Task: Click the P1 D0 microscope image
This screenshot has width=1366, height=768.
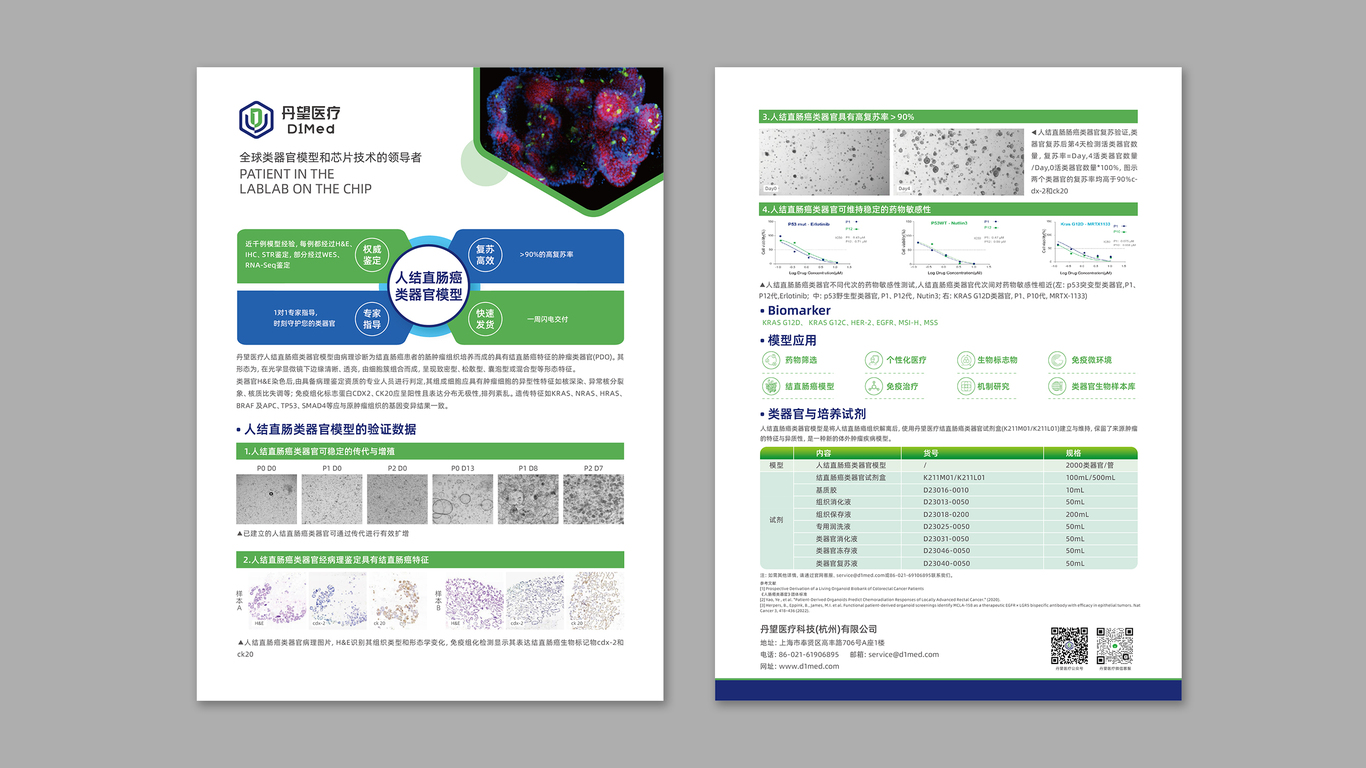Action: (332, 499)
